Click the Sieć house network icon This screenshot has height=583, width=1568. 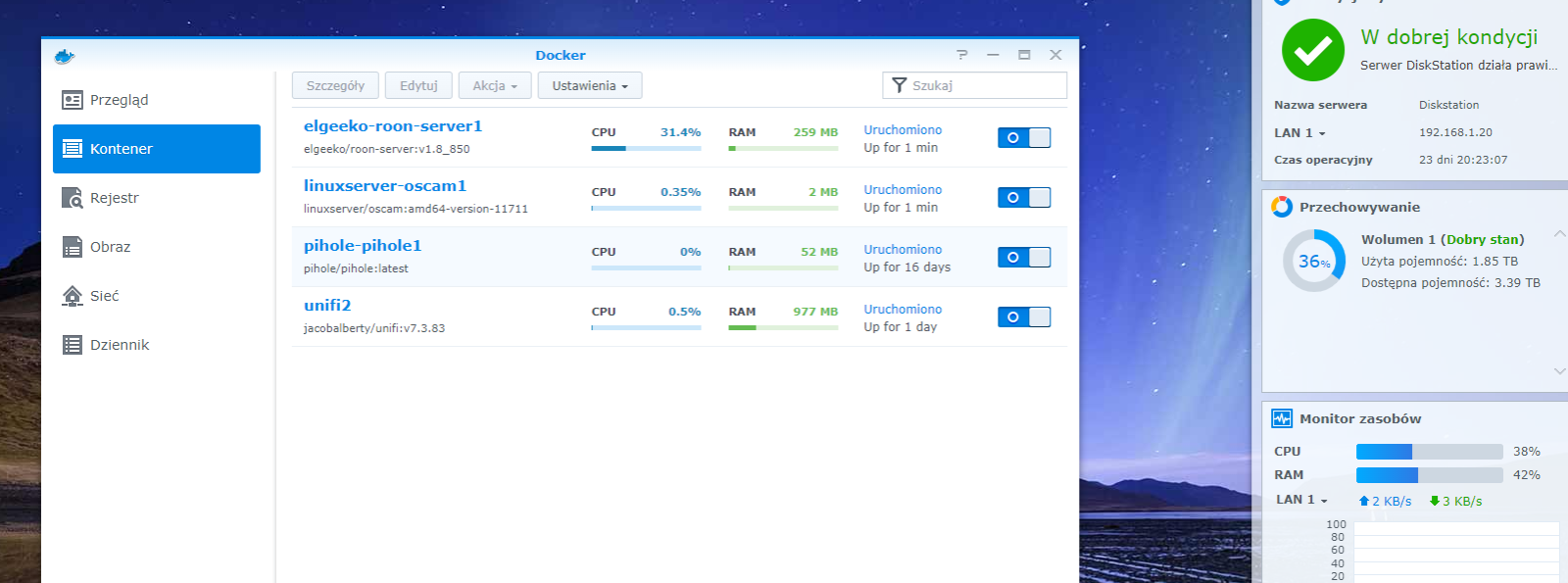[73, 296]
